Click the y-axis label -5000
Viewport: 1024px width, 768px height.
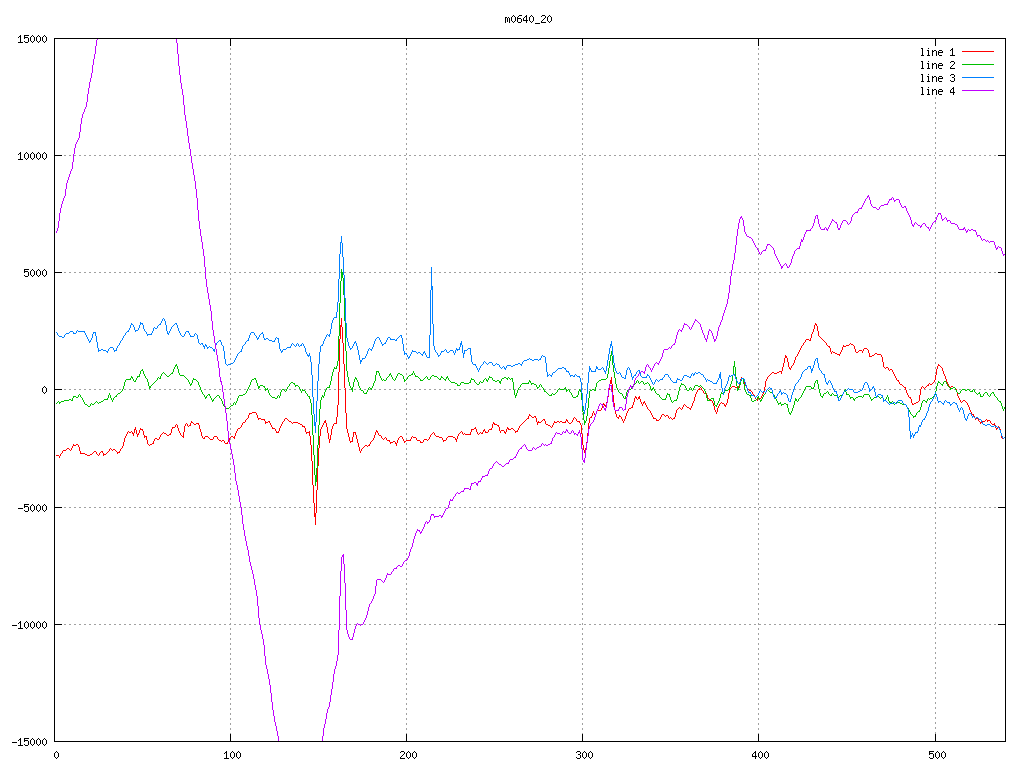click(x=33, y=508)
